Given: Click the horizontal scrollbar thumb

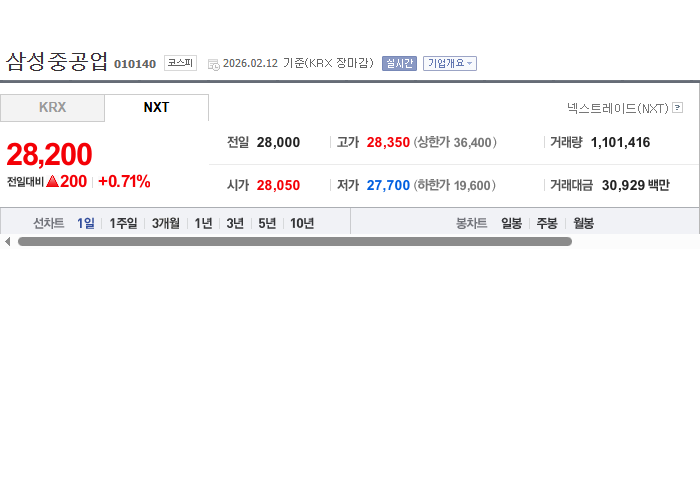Looking at the screenshot, I should [x=295, y=241].
